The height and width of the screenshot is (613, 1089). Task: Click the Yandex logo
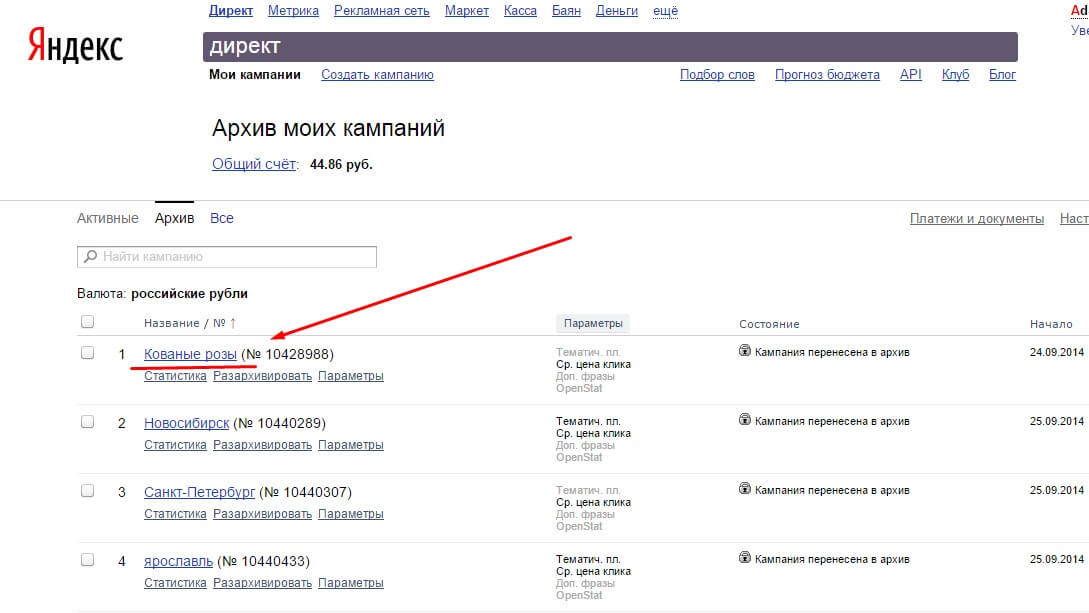(75, 46)
